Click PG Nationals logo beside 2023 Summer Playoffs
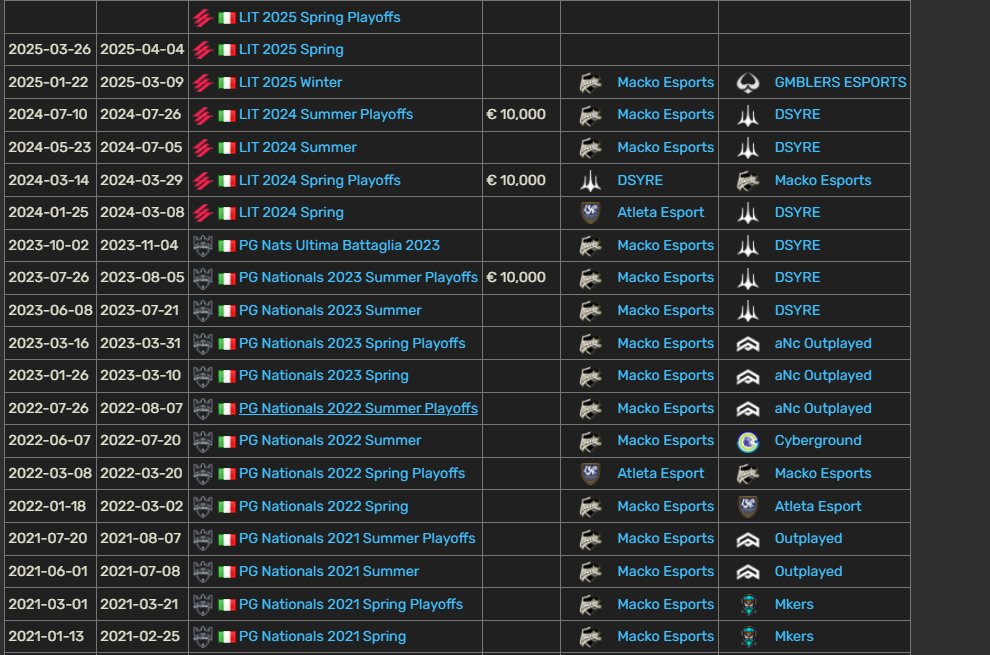This screenshot has width=990, height=655. (x=202, y=278)
